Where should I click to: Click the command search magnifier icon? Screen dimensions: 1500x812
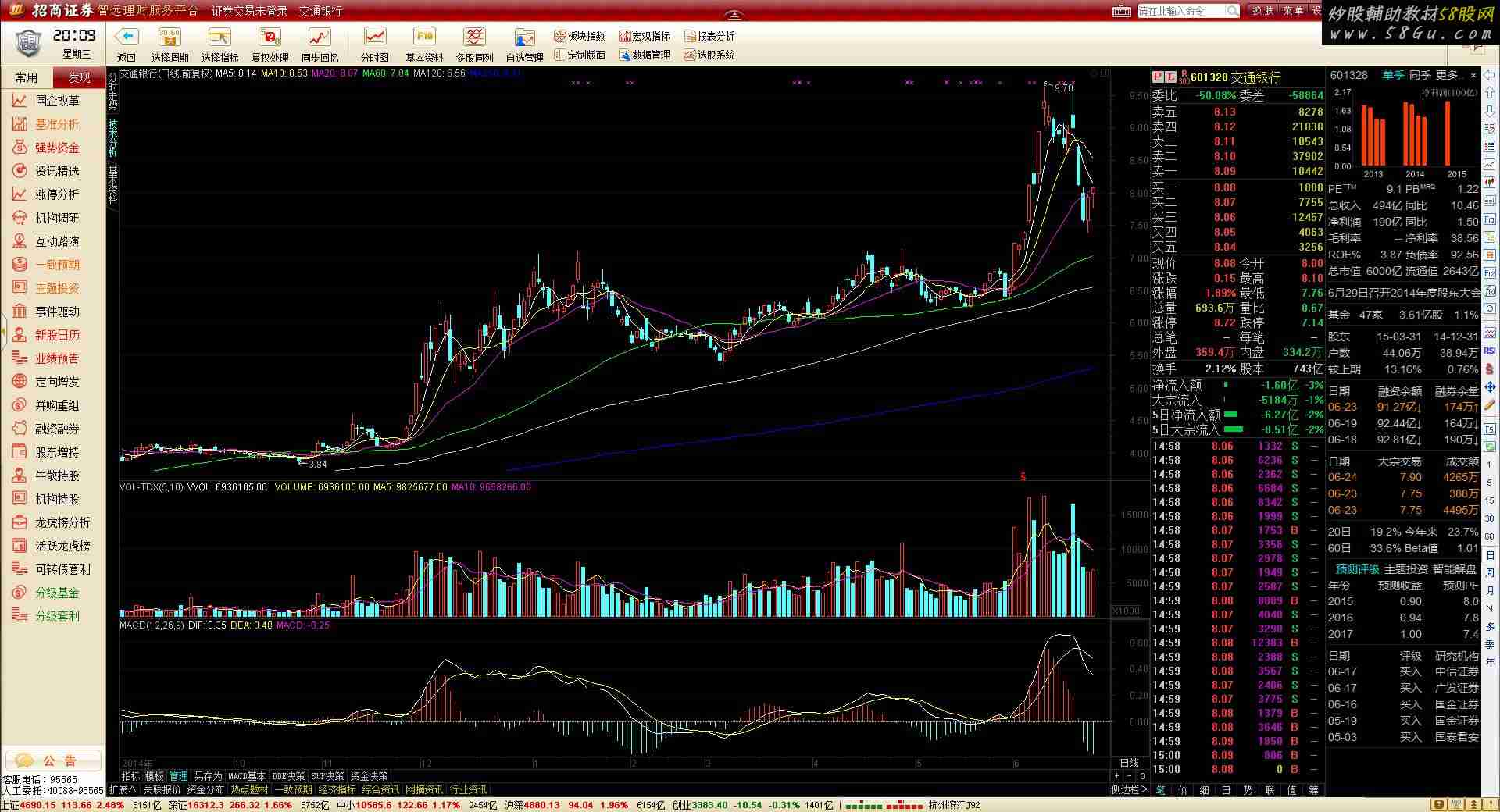[x=1232, y=11]
